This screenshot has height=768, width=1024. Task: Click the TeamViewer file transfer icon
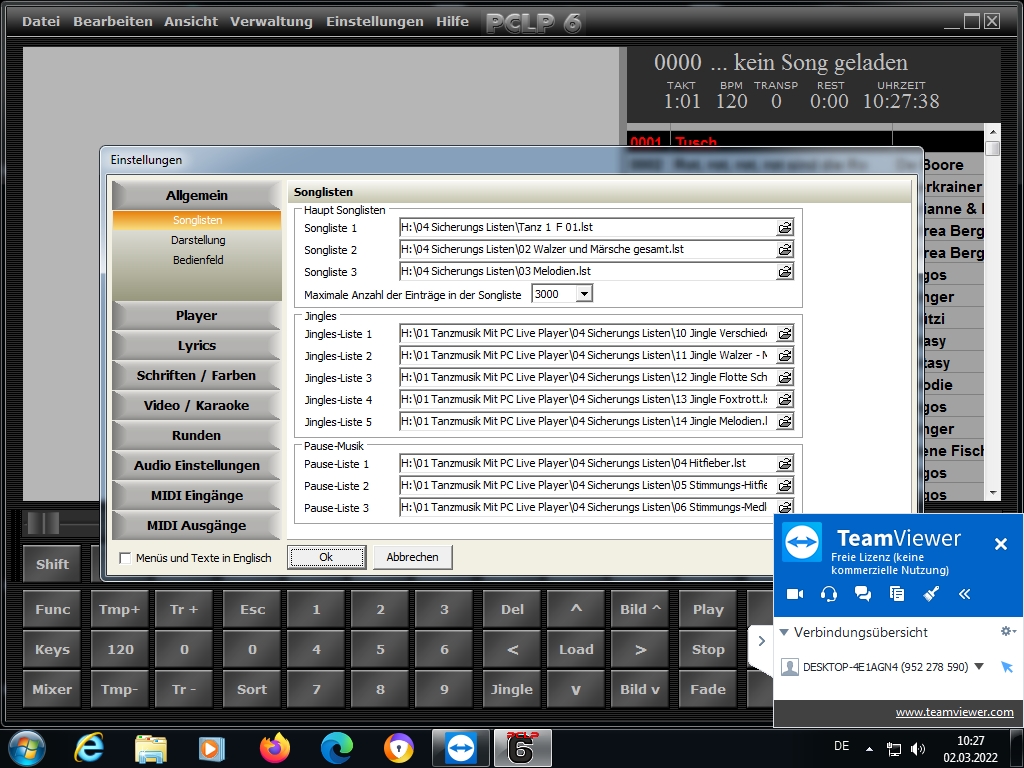(x=896, y=594)
